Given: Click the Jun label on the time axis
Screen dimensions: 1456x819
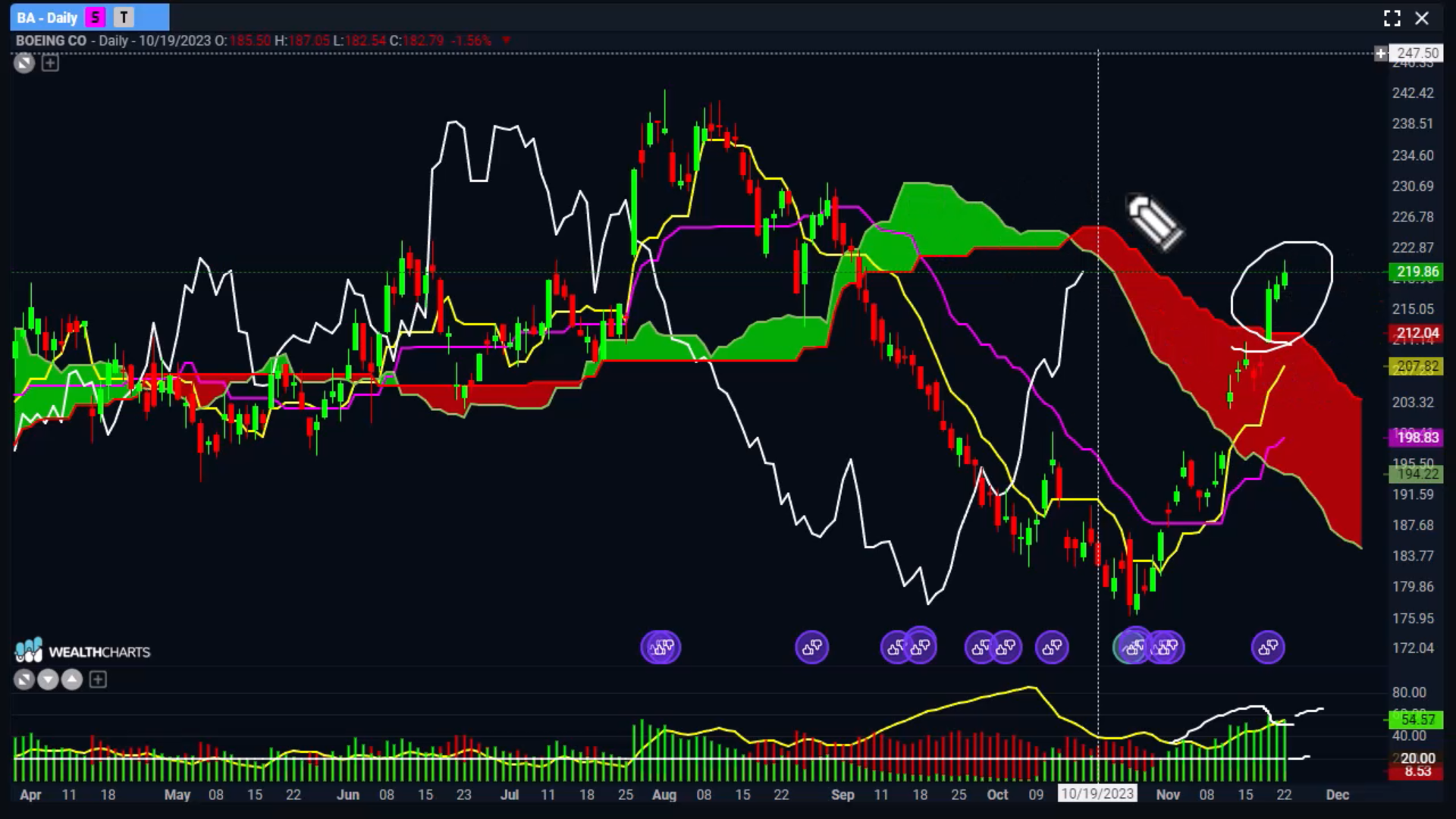Looking at the screenshot, I should (347, 795).
